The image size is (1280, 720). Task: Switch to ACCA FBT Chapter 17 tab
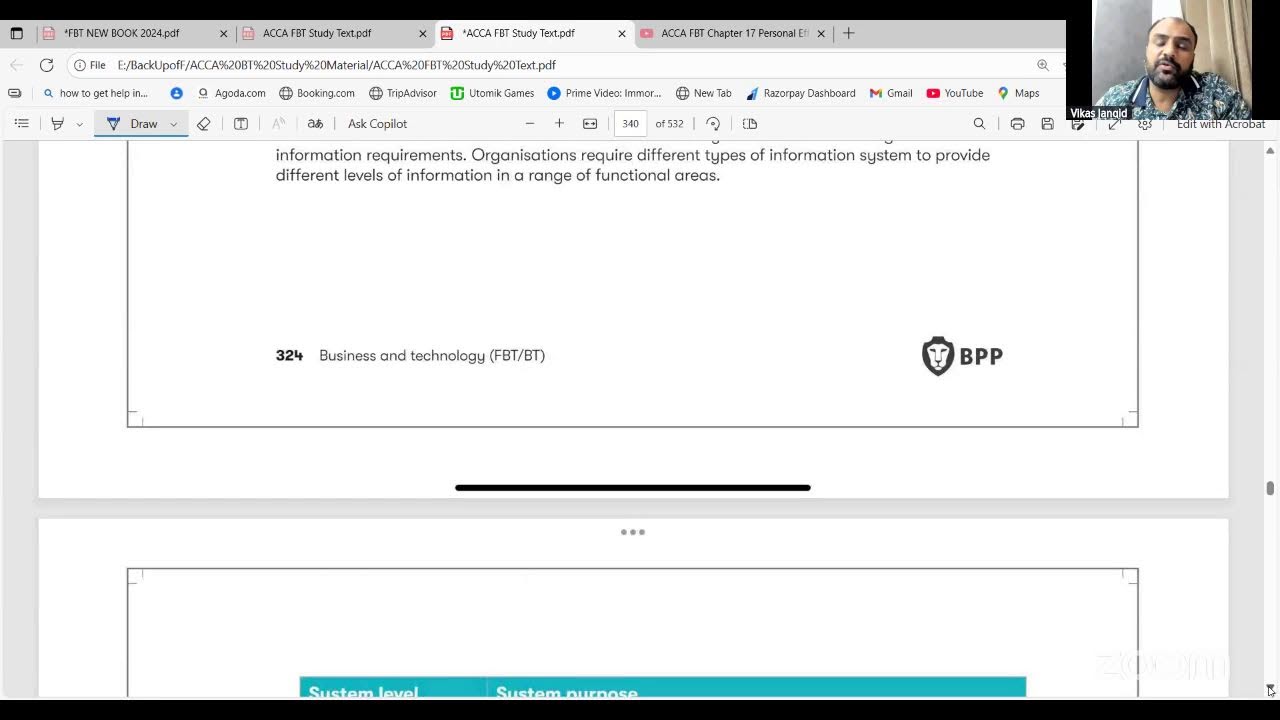coord(734,33)
